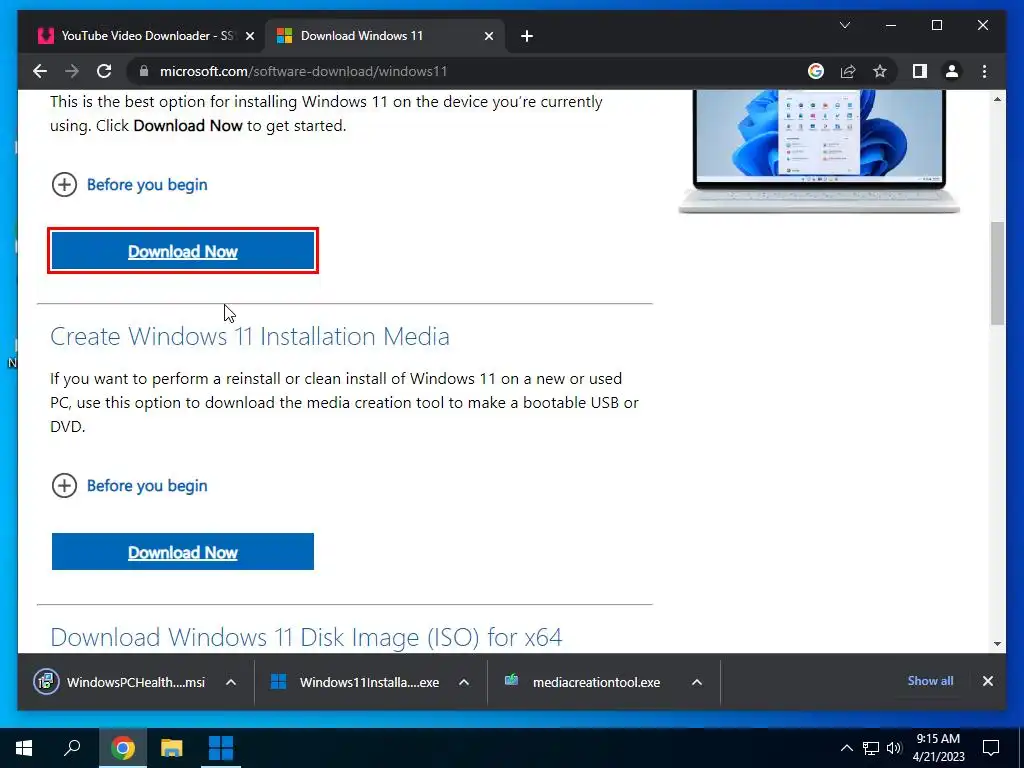Open taskbar search
Screen dimensions: 1024x768
72,748
